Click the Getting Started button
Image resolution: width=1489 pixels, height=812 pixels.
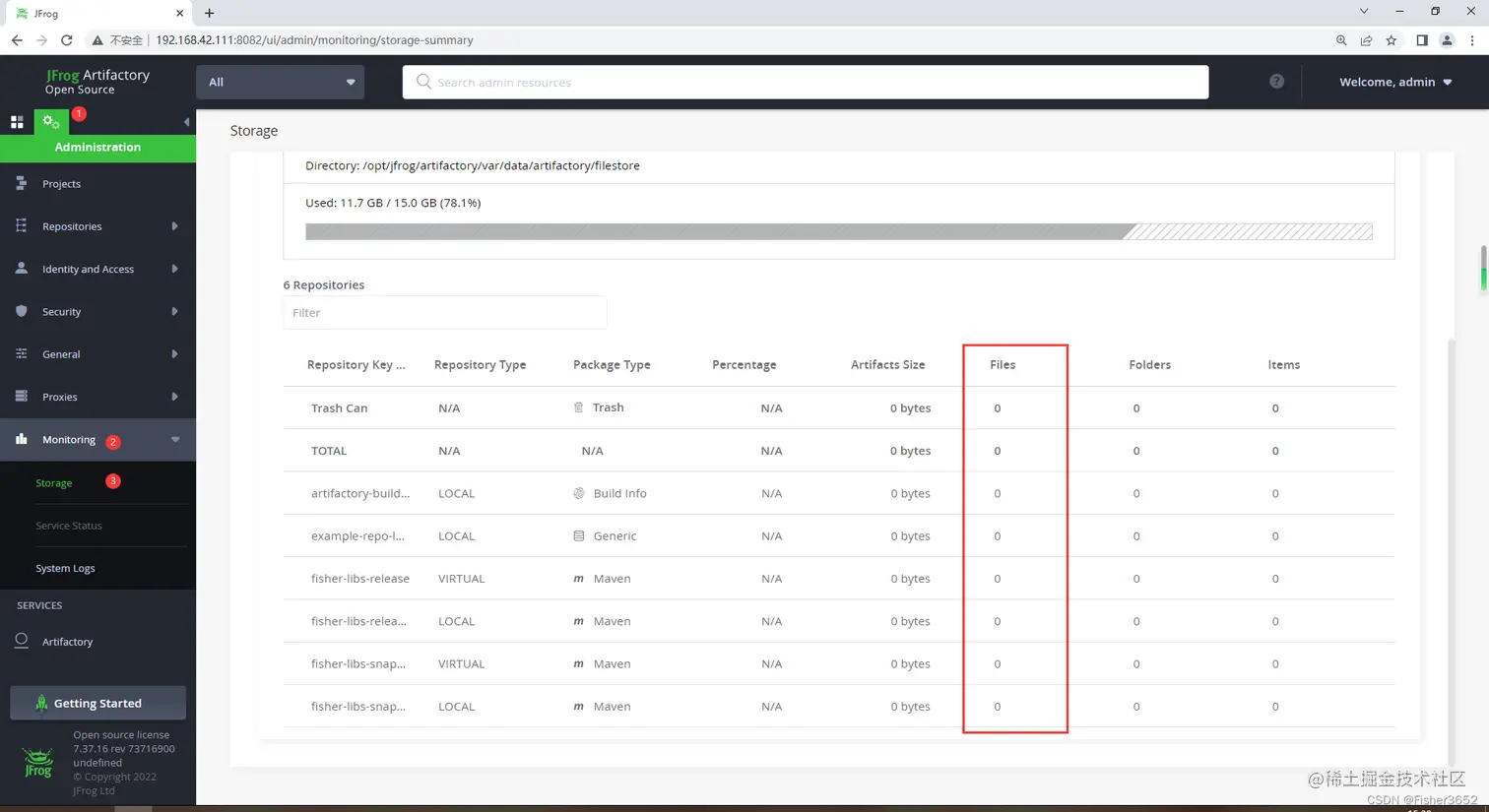(x=97, y=703)
